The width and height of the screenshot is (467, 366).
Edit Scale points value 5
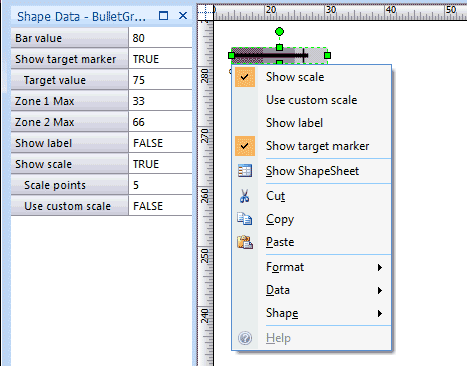160,185
